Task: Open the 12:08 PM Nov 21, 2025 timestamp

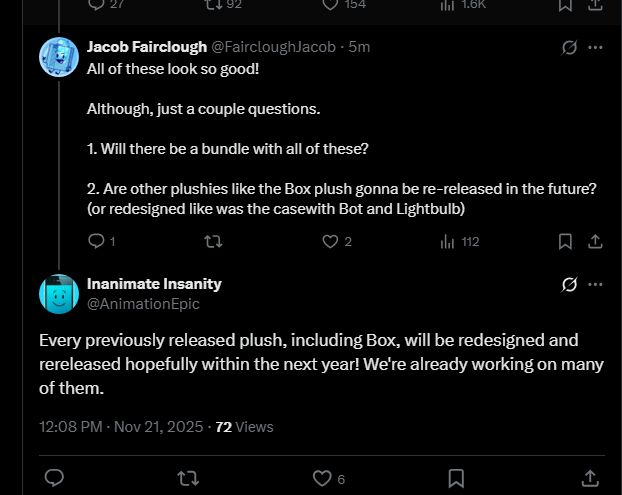Action: [x=120, y=427]
